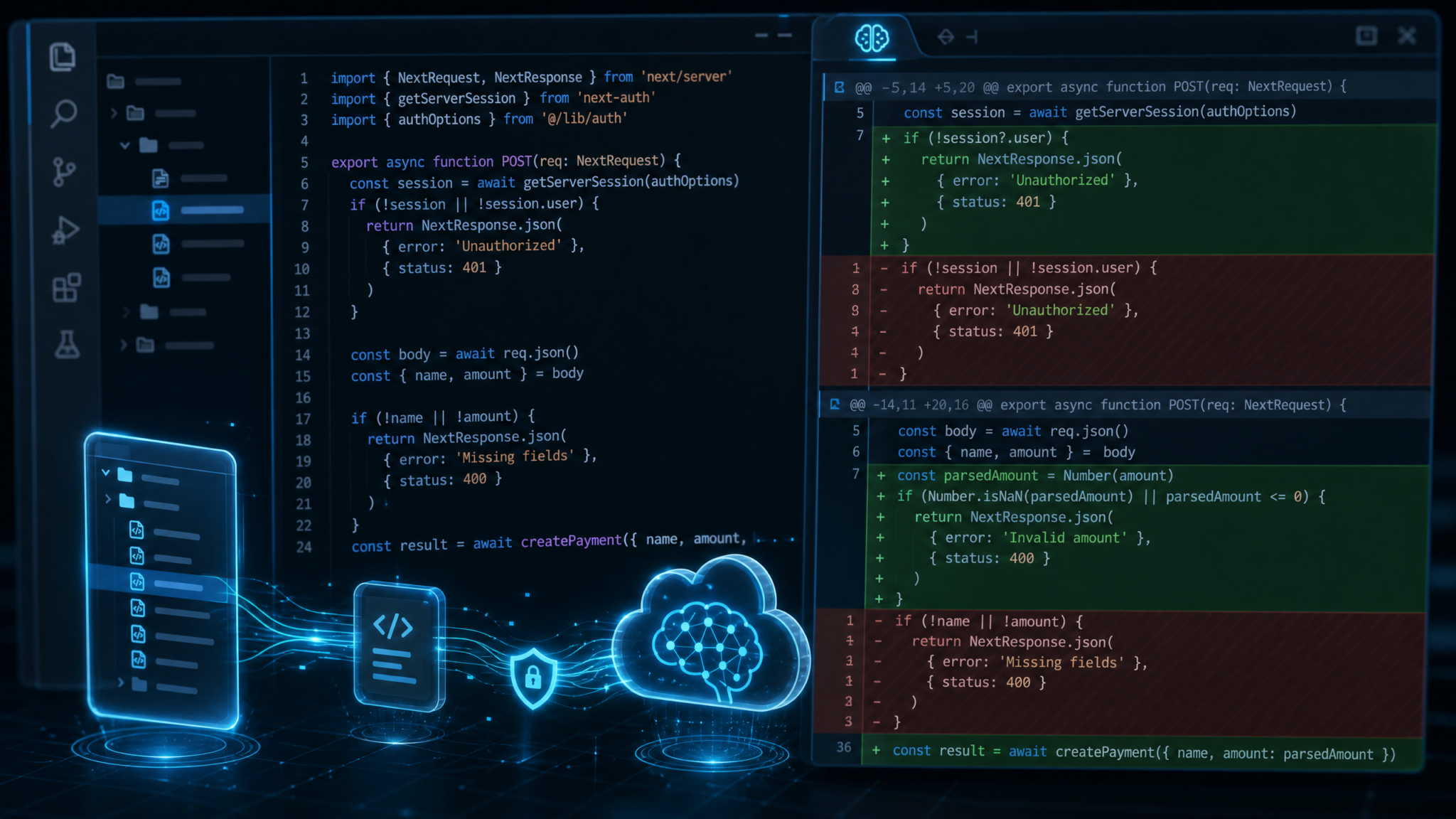Select the AI brain tab in right panel
Image resolution: width=1456 pixels, height=819 pixels.
point(872,38)
